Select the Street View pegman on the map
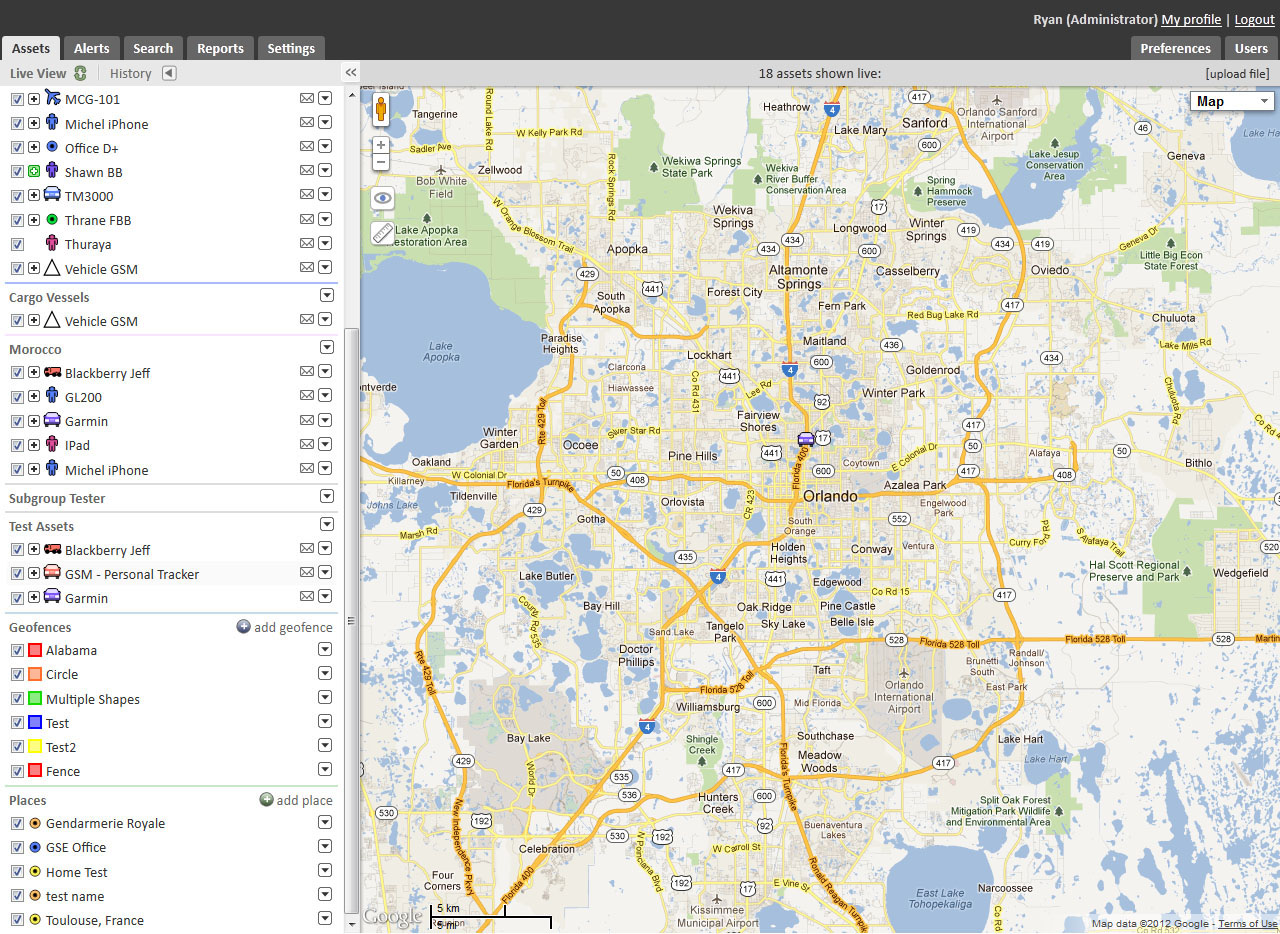Image resolution: width=1280 pixels, height=934 pixels. tap(381, 110)
